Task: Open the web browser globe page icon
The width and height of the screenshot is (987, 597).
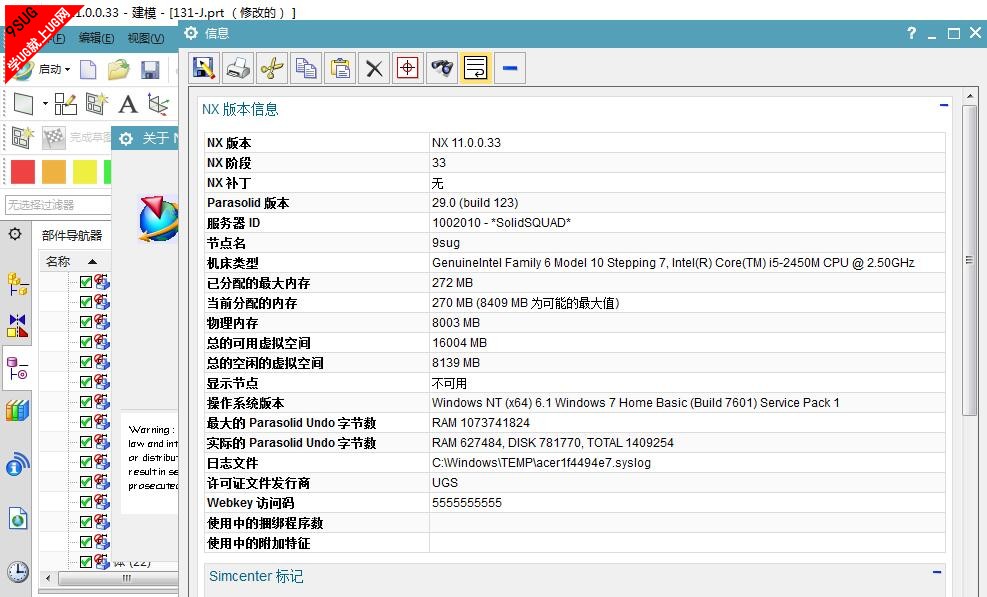Action: coord(18,519)
